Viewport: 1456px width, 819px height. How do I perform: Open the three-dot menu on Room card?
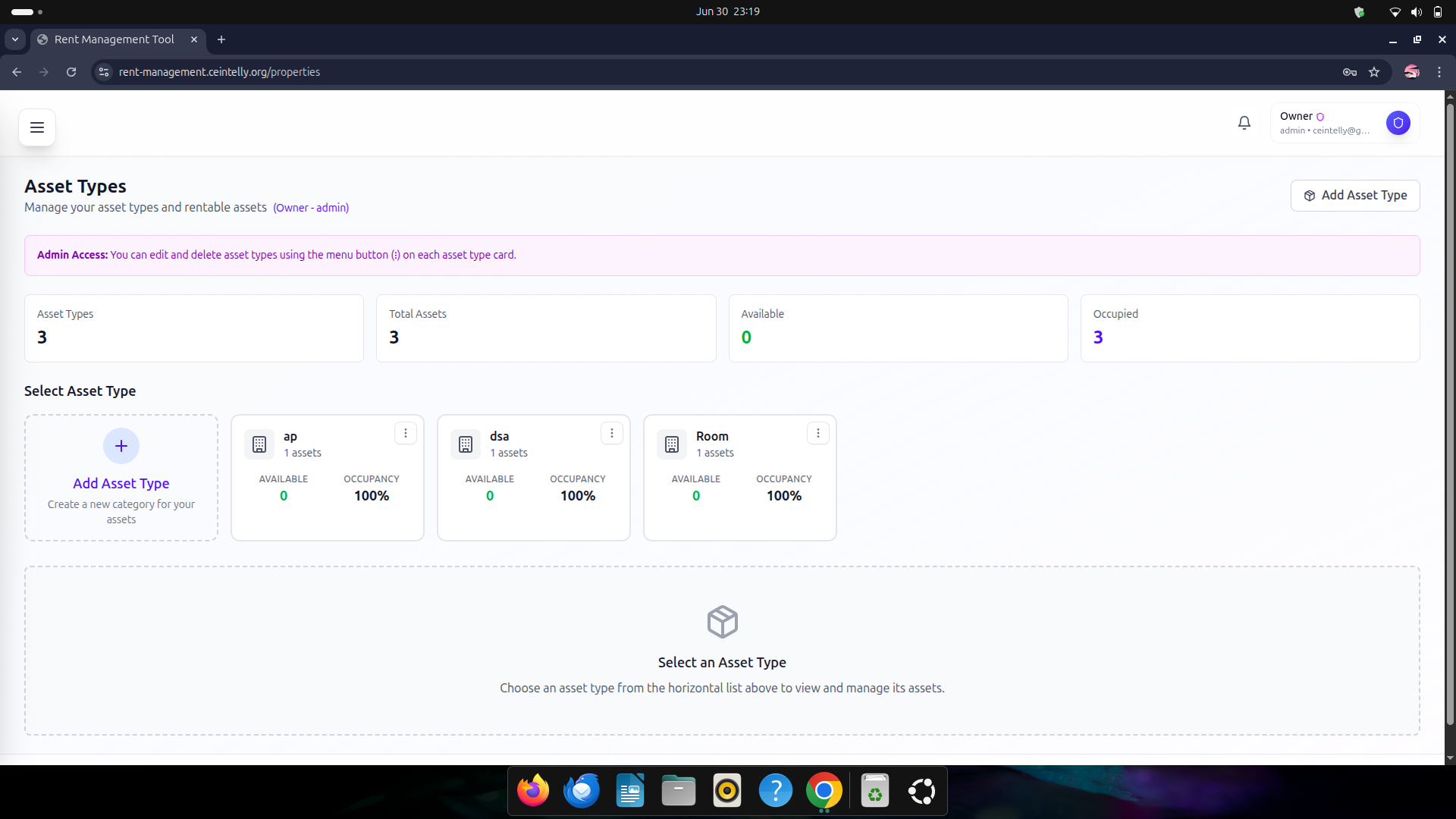[x=818, y=433]
